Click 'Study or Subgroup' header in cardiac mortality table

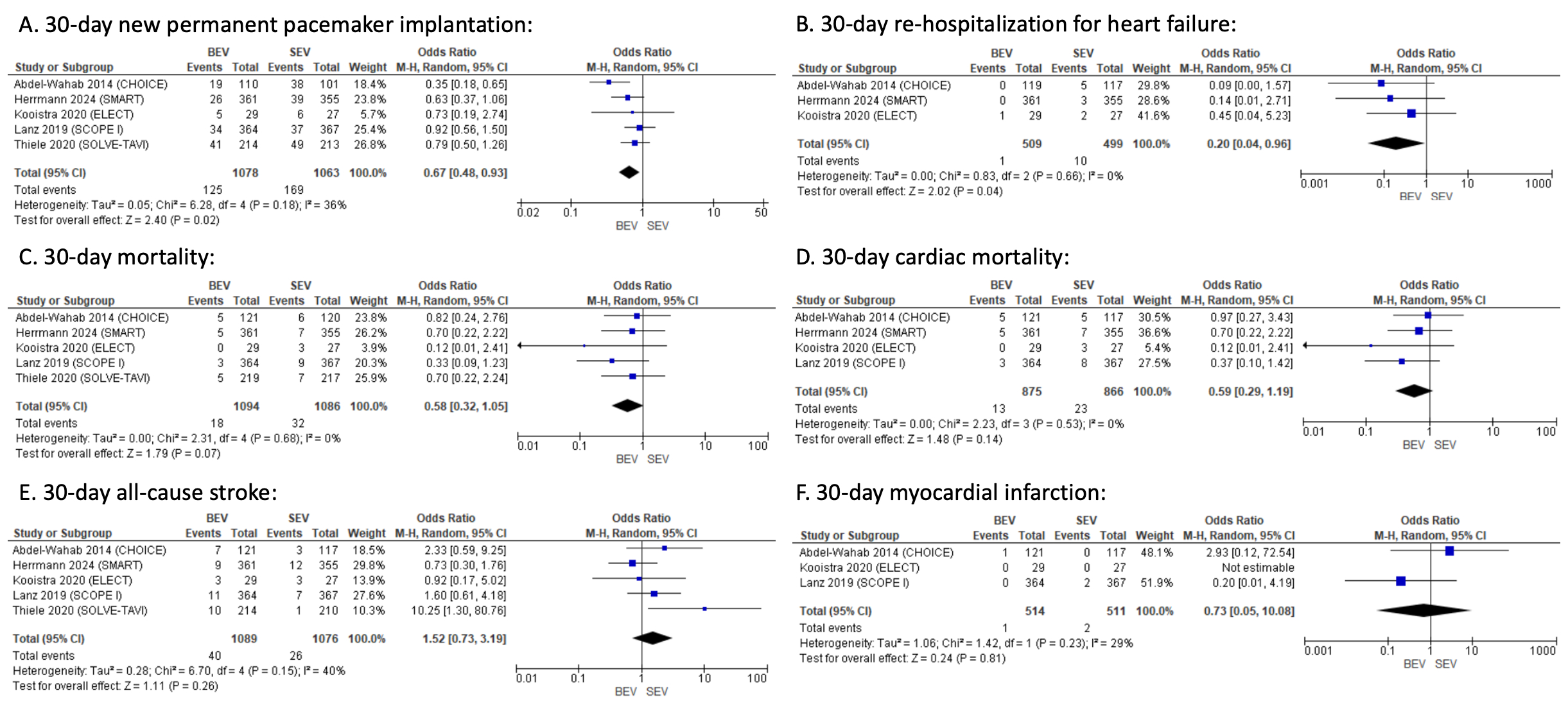tap(845, 300)
